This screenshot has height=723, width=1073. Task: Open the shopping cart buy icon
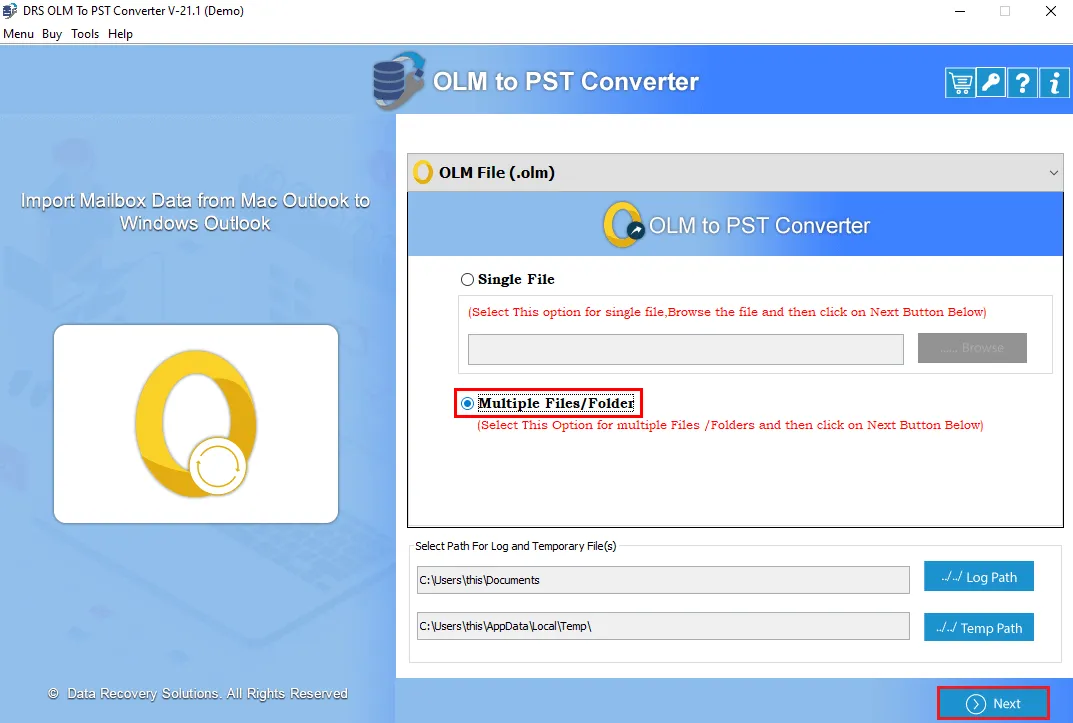960,83
